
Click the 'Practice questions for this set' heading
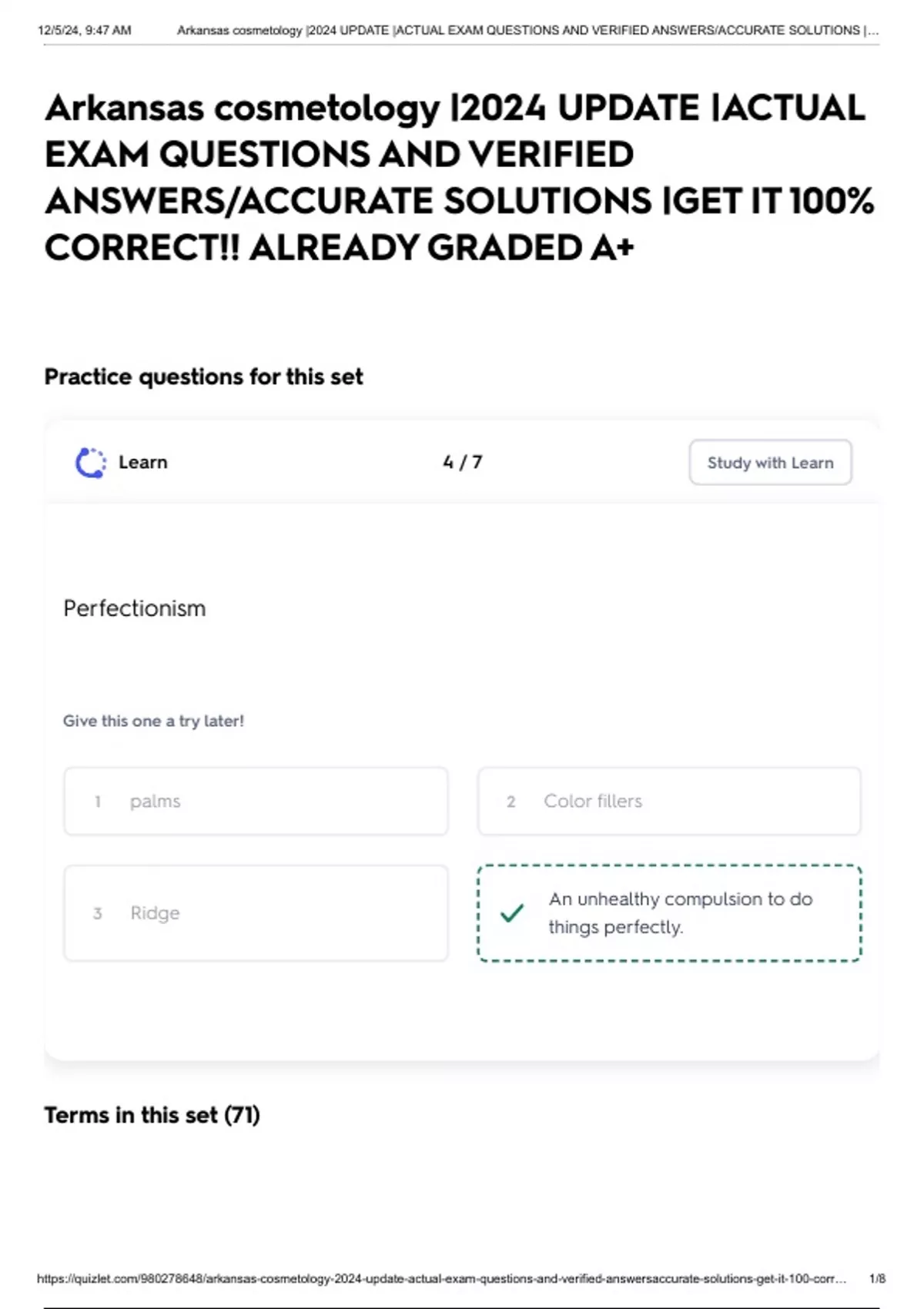[203, 377]
